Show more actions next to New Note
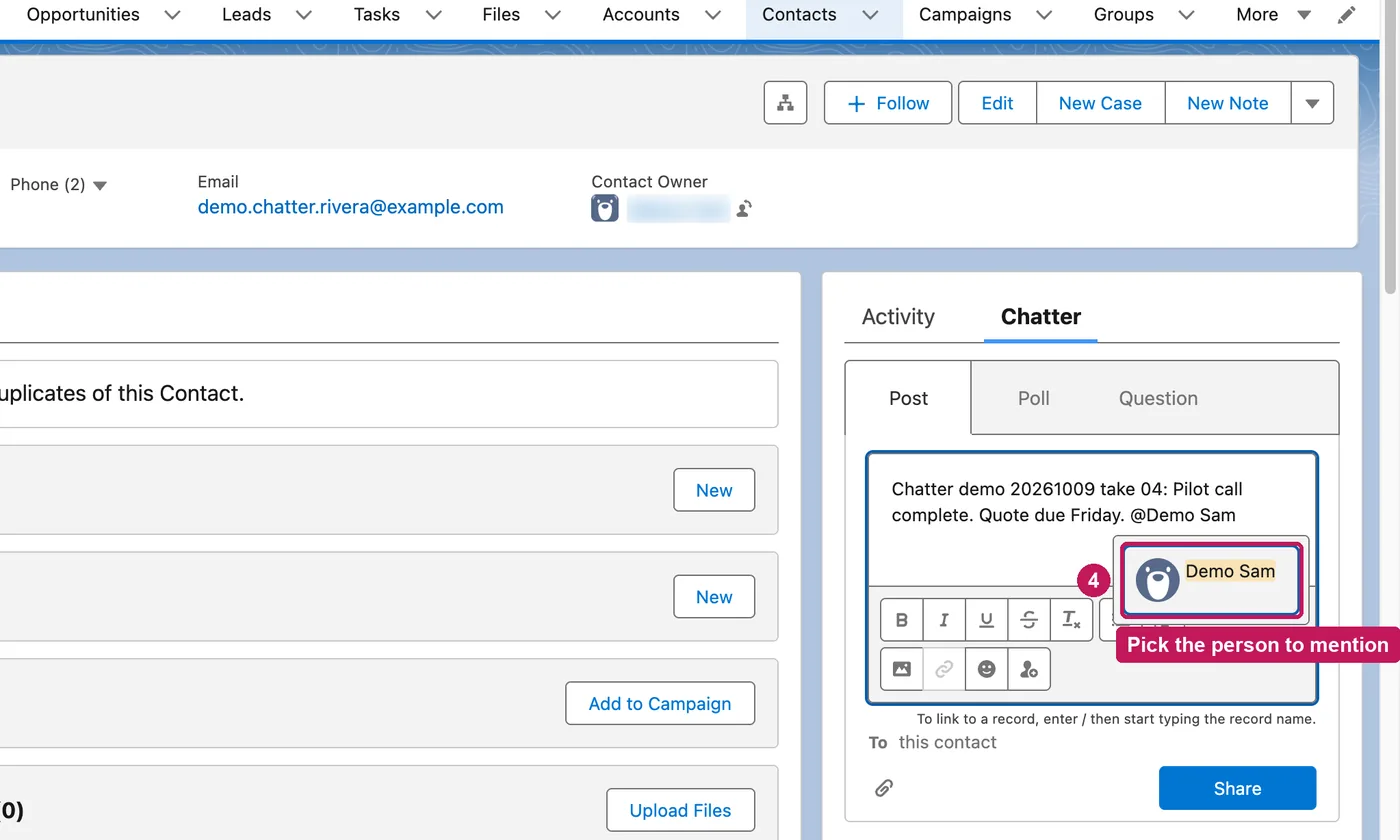Screen dimensions: 1400x840 [x=1312, y=103]
